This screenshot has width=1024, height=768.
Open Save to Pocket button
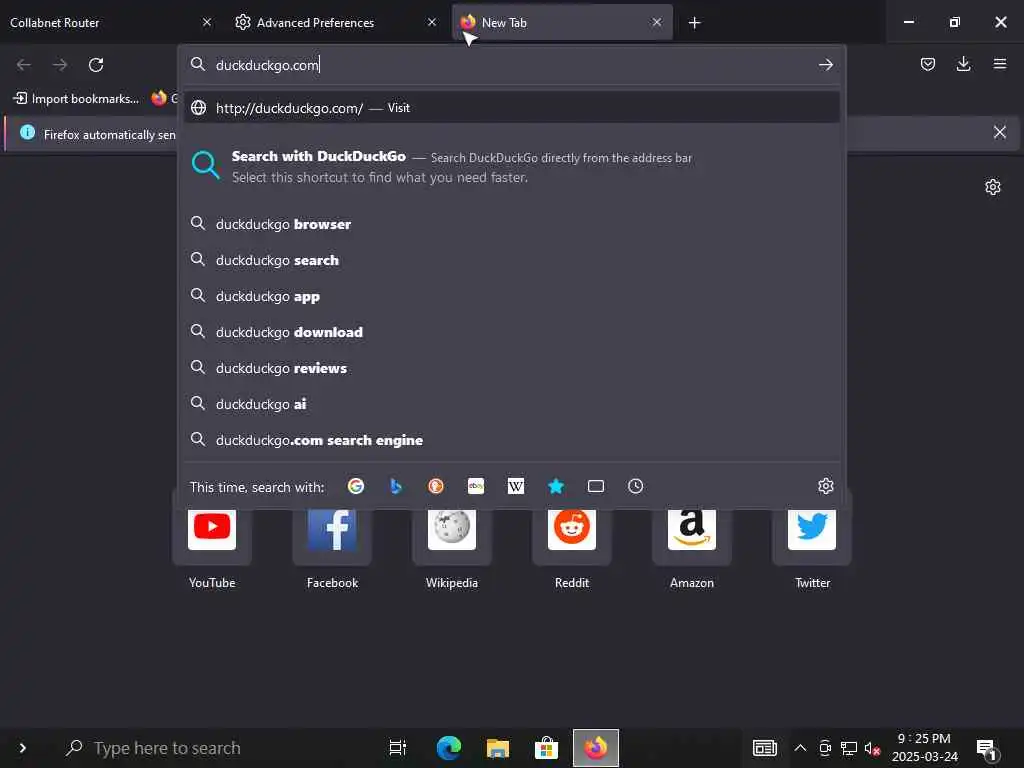927,64
